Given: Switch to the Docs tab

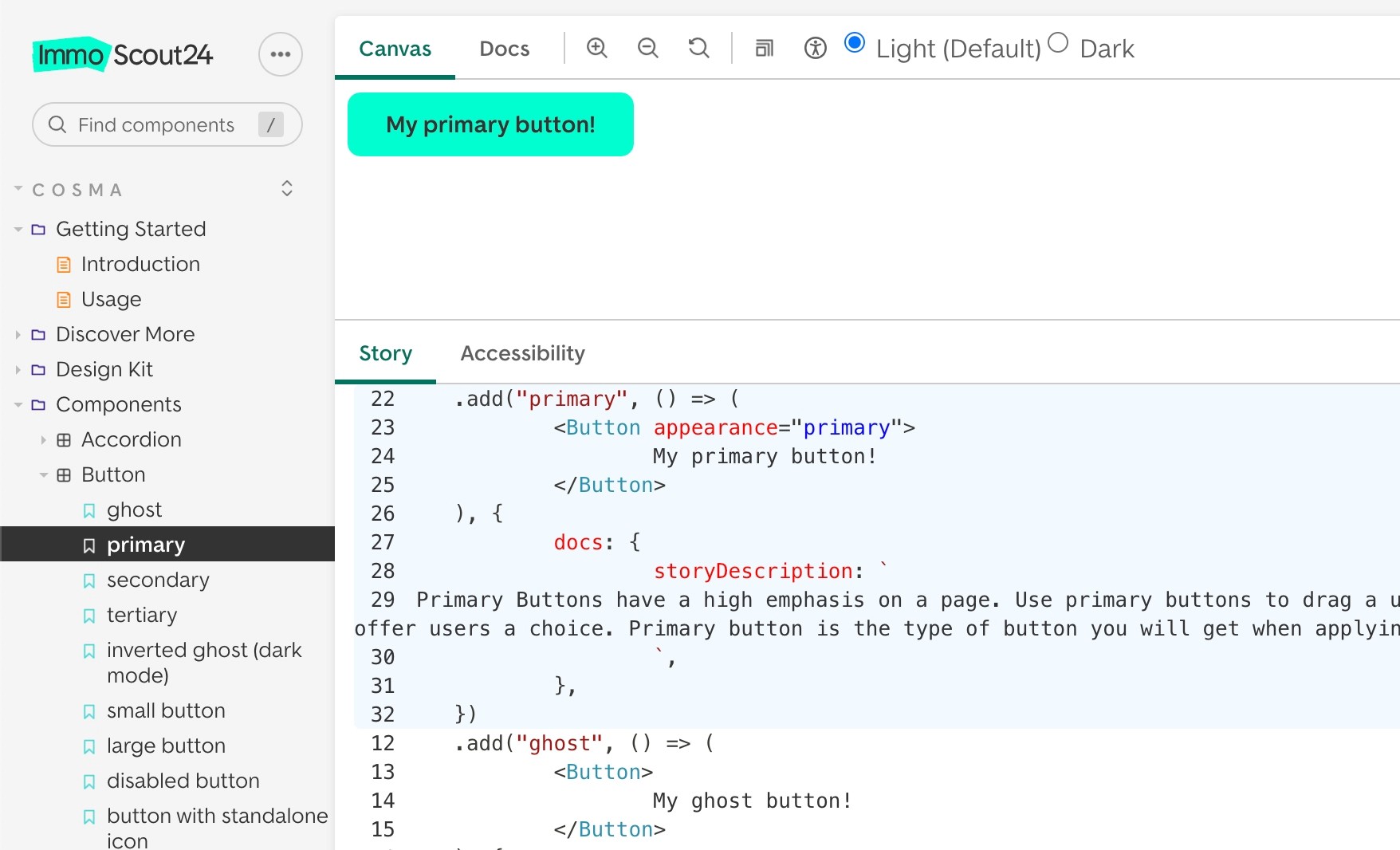Looking at the screenshot, I should (x=504, y=49).
